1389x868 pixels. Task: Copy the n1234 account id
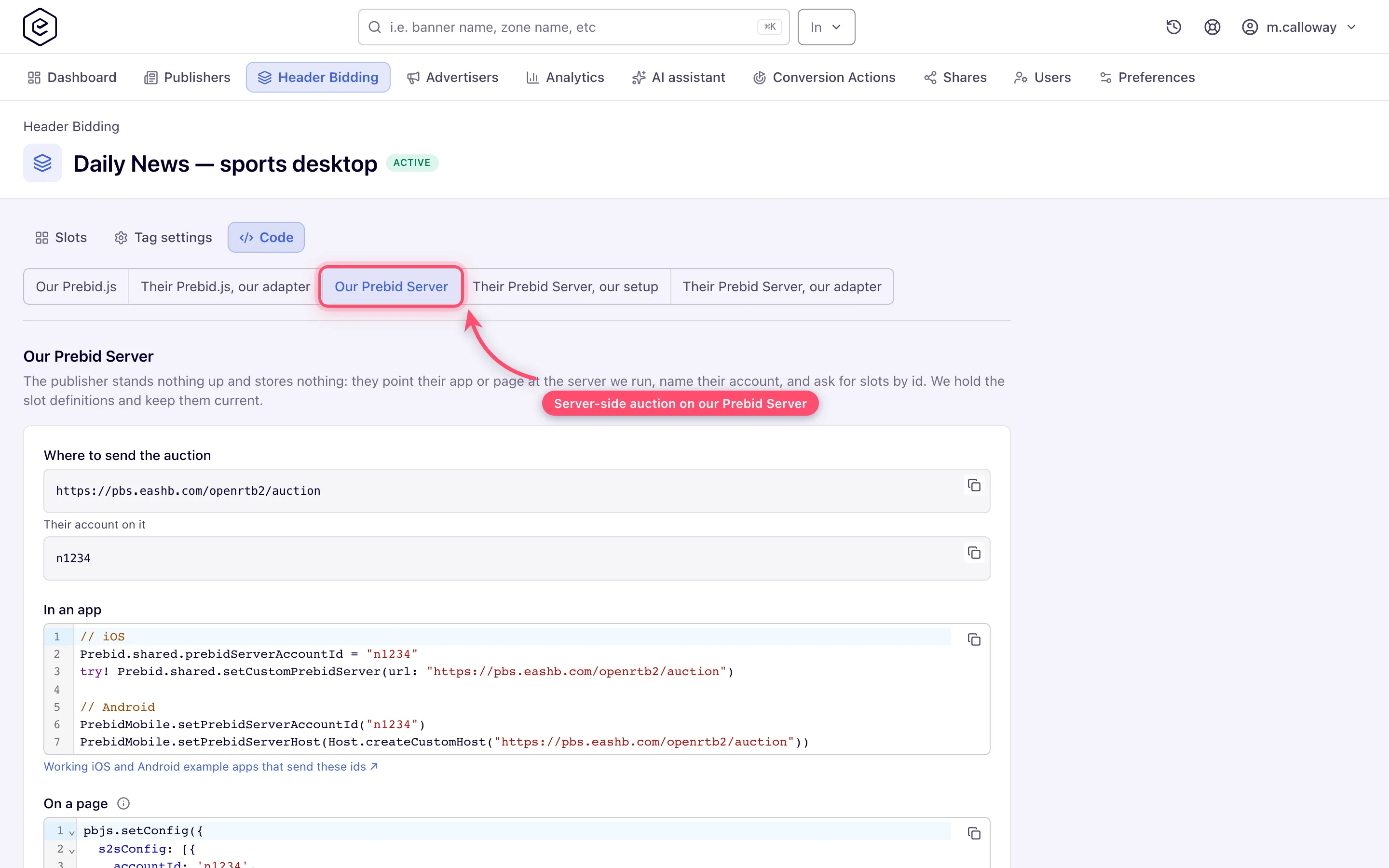click(974, 553)
